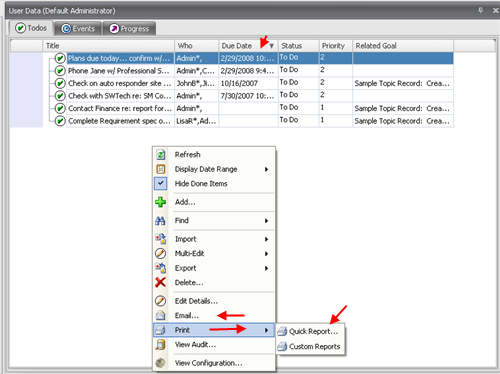Expand the Display Date Range submenu arrow
This screenshot has width=500, height=374.
click(x=266, y=169)
